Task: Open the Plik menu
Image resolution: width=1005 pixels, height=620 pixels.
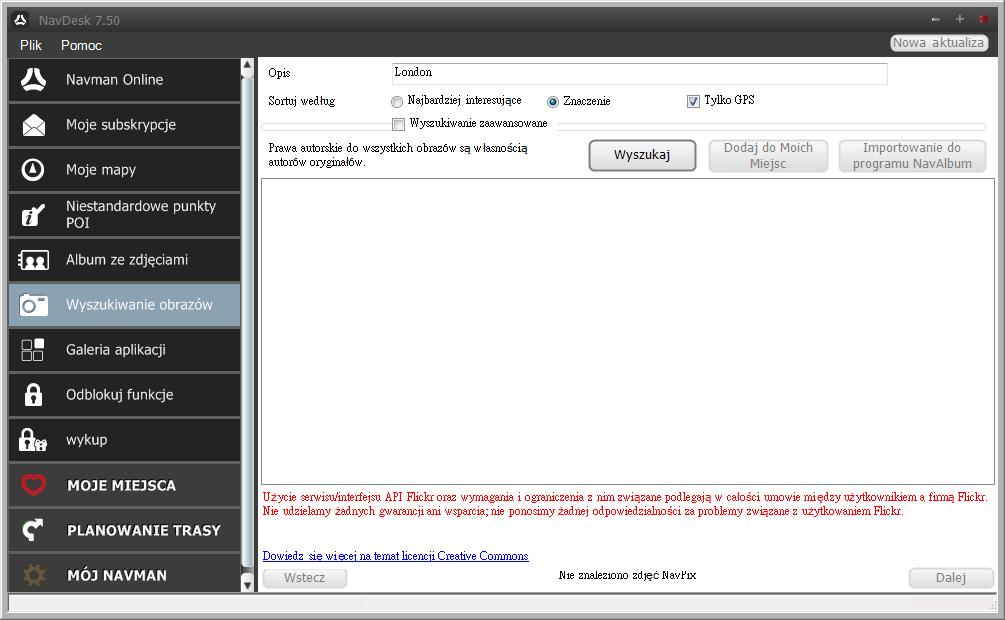Action: point(31,45)
